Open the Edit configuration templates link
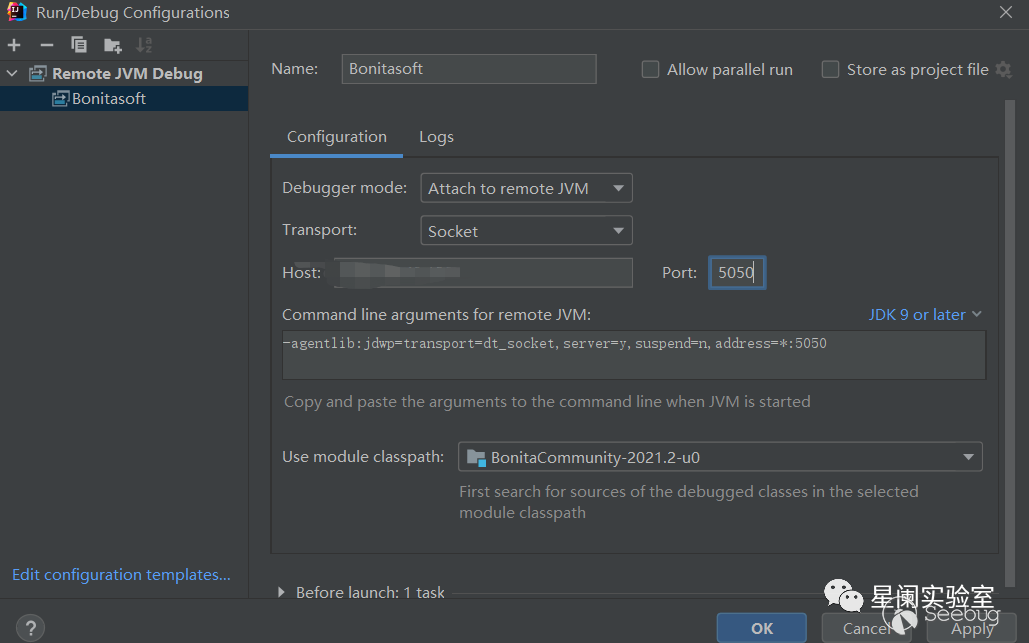Screen dimensions: 1029x643 121,575
